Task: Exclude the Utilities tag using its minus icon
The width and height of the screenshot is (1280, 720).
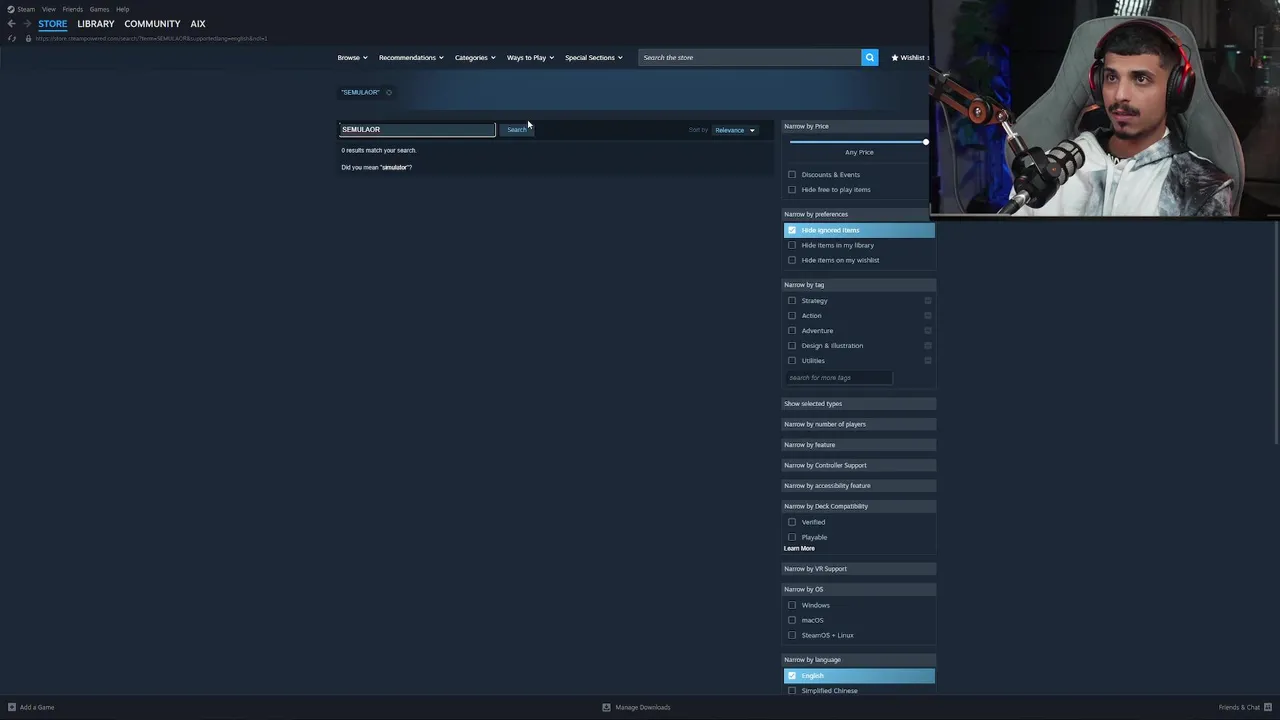Action: pos(928,360)
